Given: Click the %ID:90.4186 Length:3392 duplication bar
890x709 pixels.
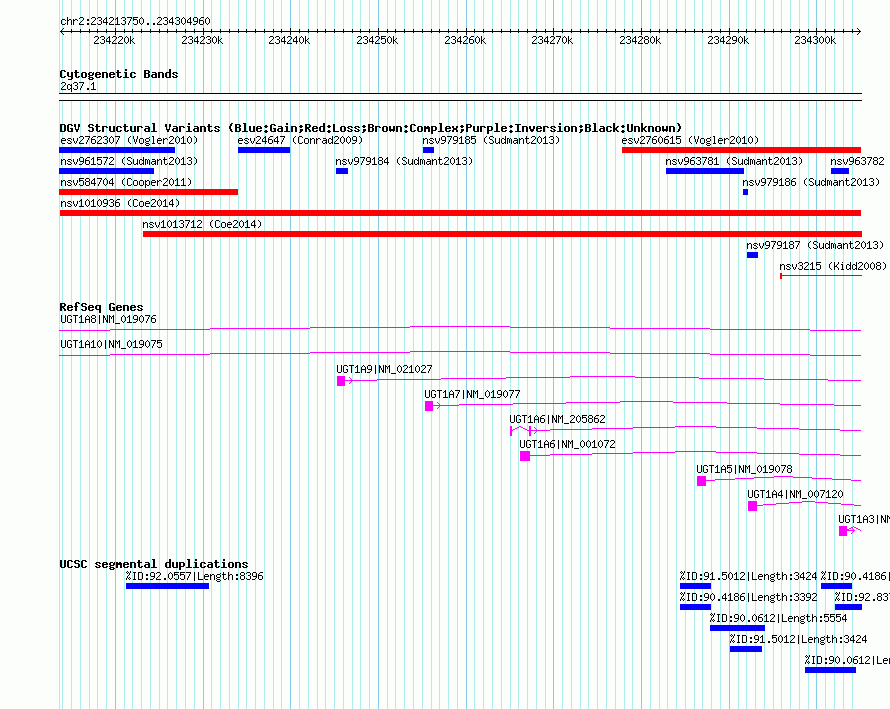Looking at the screenshot, I should click(695, 607).
